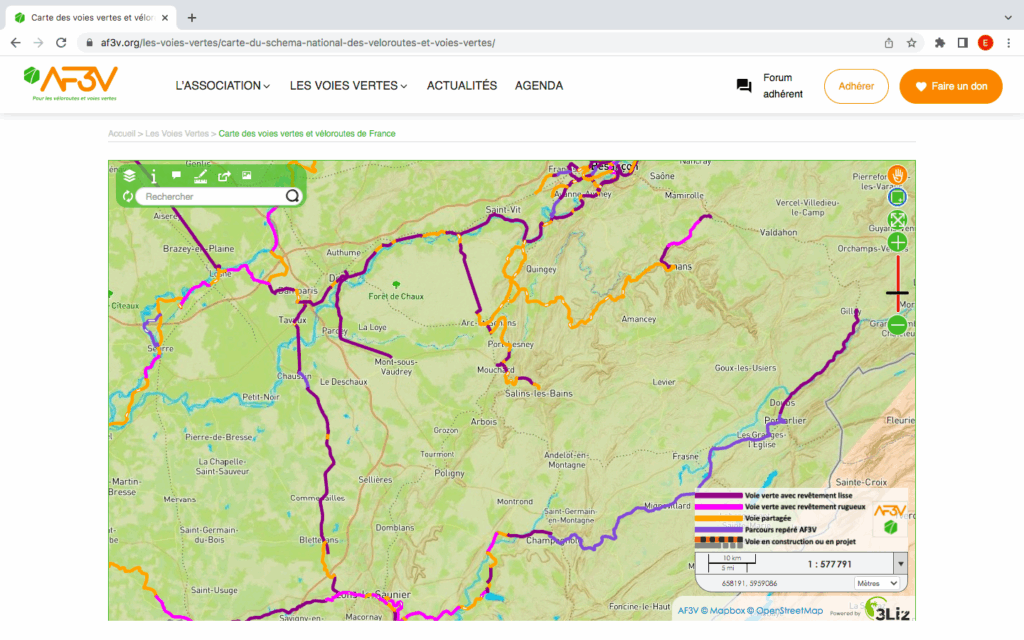The image size is (1024, 640).
Task: Expand the L'ASSOCIATION menu
Action: (x=223, y=86)
